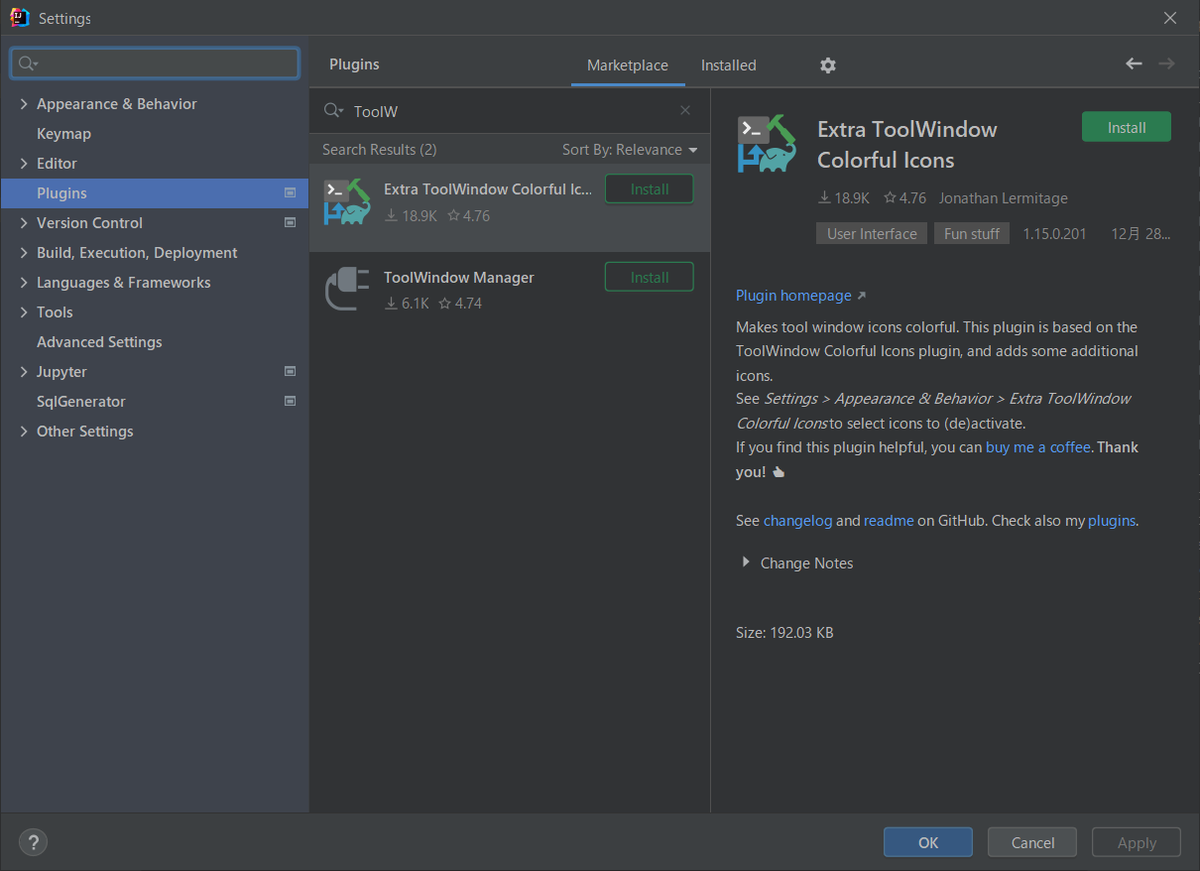
Task: Expand Build, Execution, Deployment node
Action: tap(24, 253)
